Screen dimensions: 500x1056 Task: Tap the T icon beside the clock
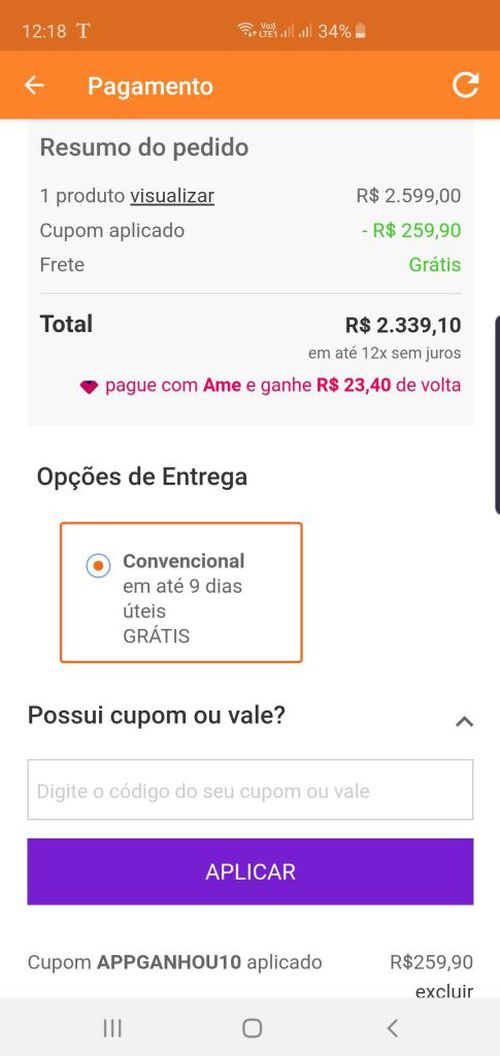pos(83,30)
